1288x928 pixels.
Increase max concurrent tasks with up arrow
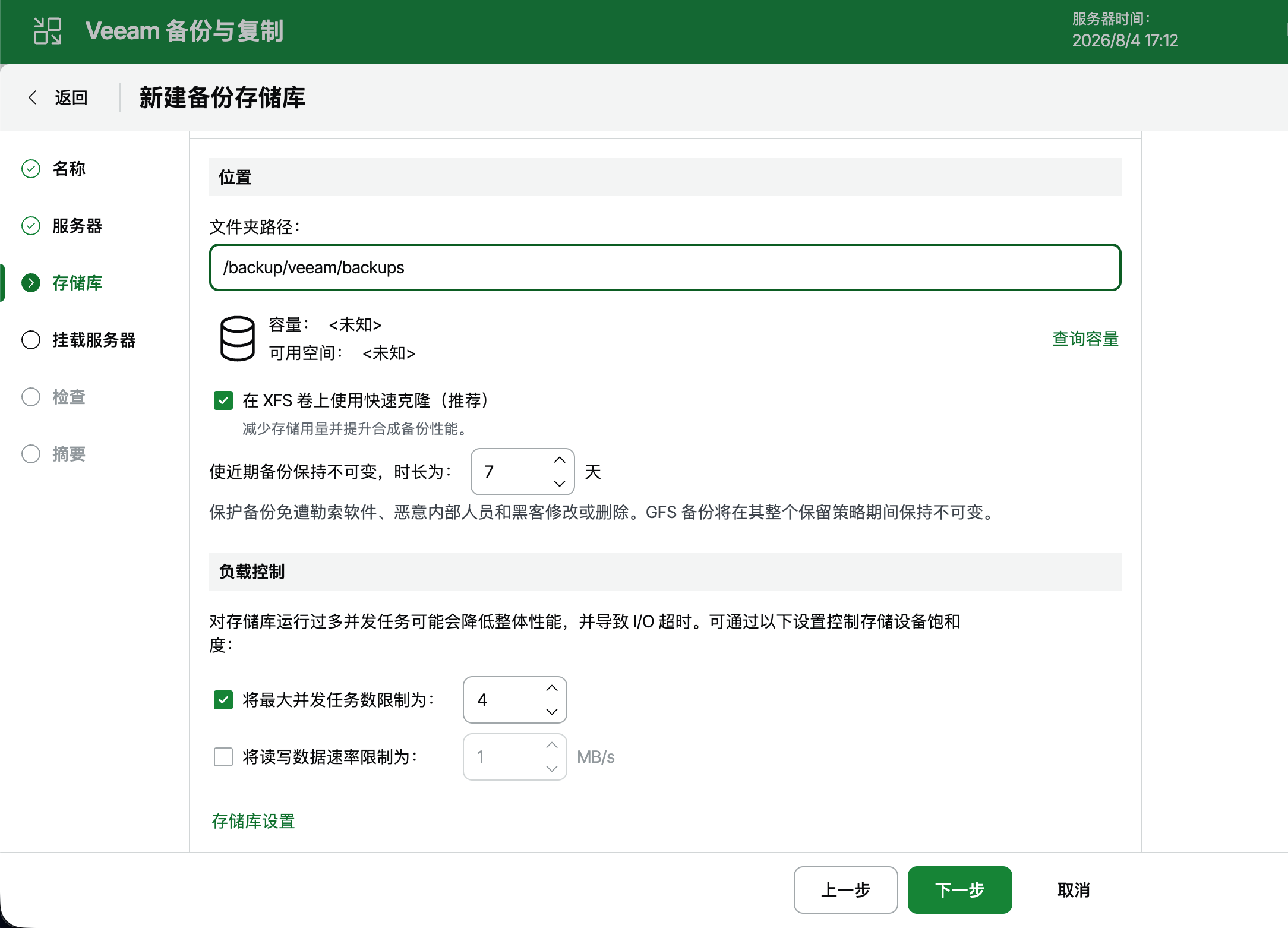coord(551,689)
